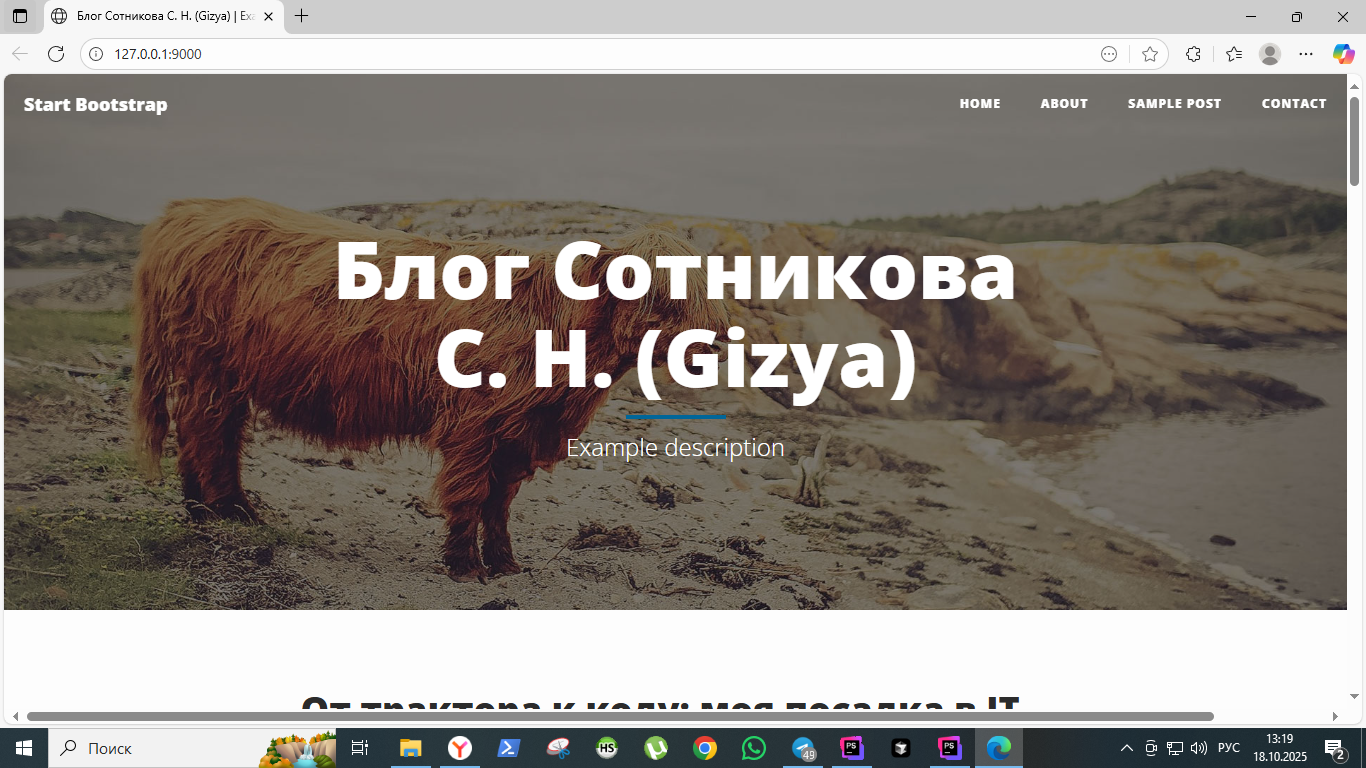
Task: View site information icon in address bar
Action: pyautogui.click(x=96, y=54)
